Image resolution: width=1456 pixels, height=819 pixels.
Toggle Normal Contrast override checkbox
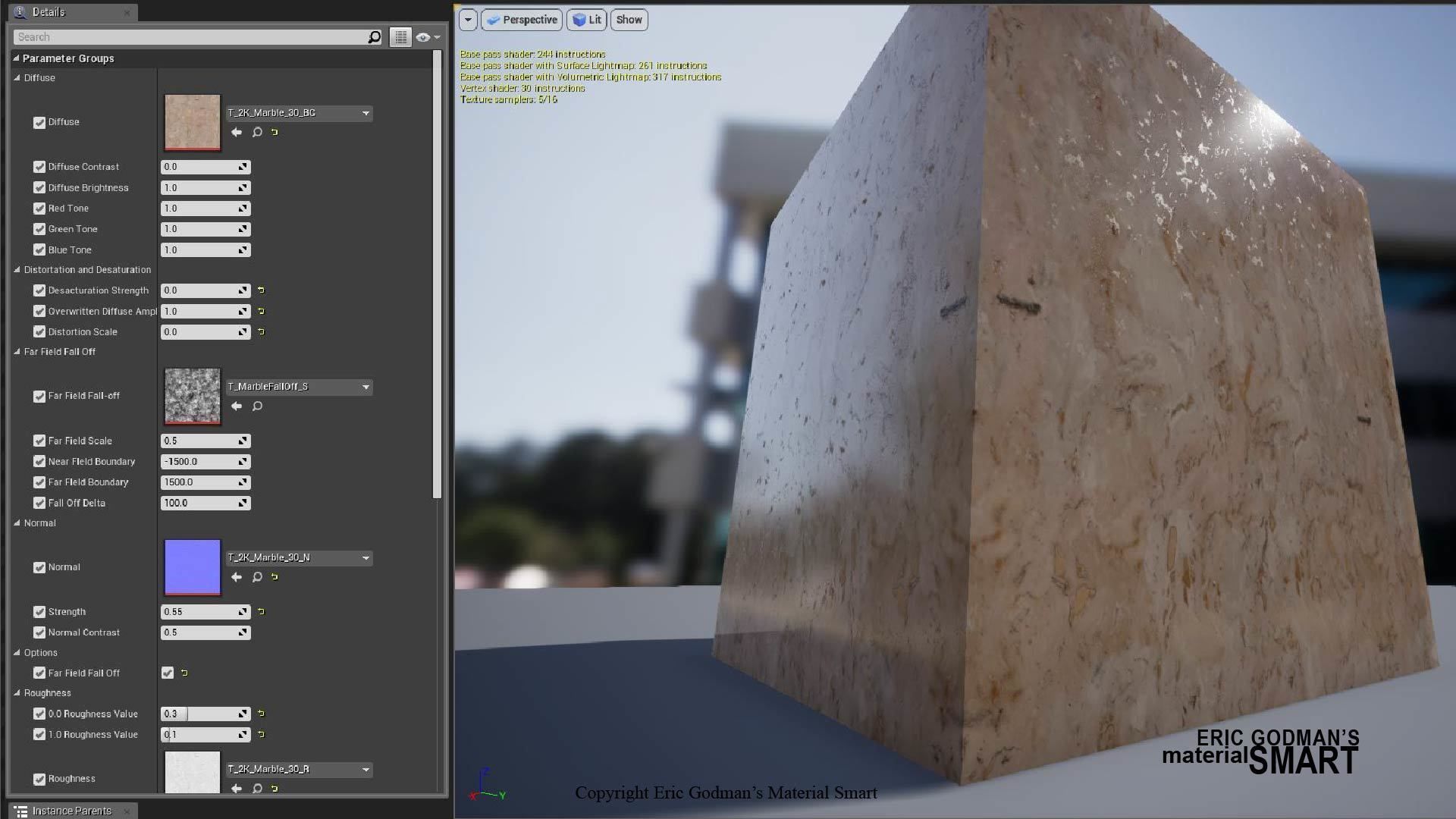[x=39, y=632]
